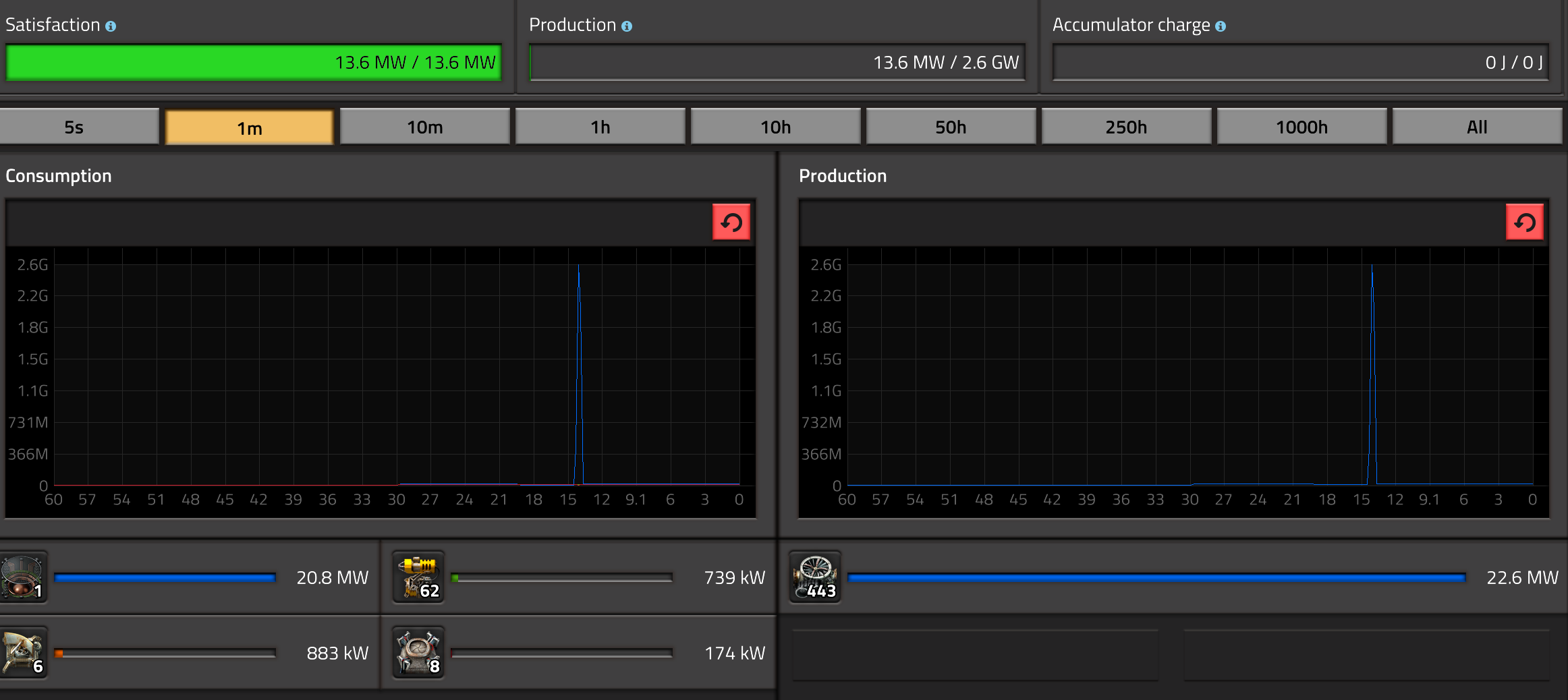The width and height of the screenshot is (1568, 700).
Task: Click the blue bar next to 20.8 MW
Action: [x=165, y=578]
